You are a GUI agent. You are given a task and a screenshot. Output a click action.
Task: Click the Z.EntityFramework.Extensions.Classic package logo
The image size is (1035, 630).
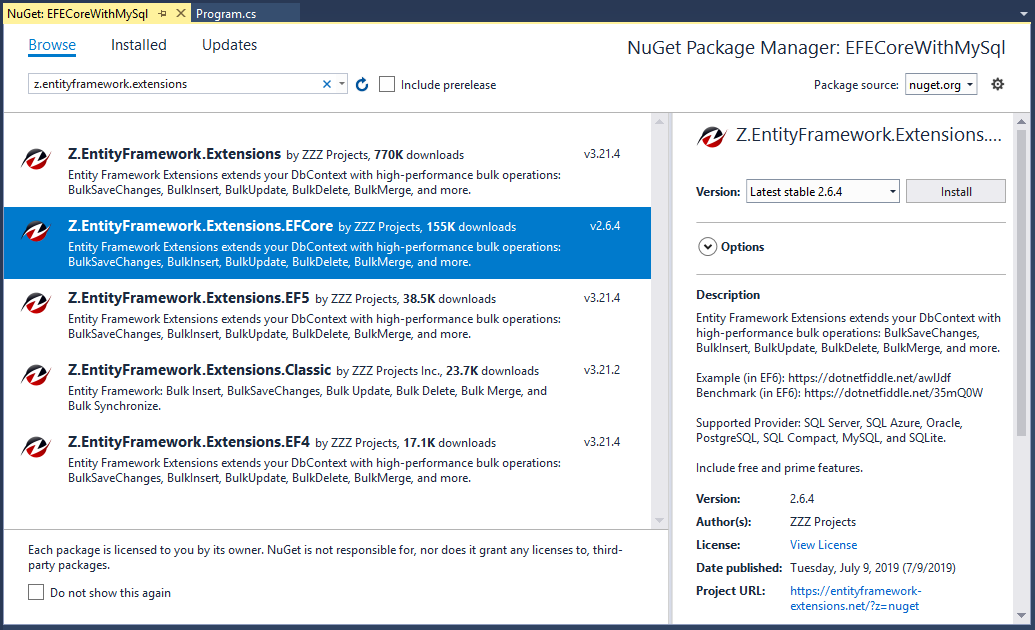36,375
